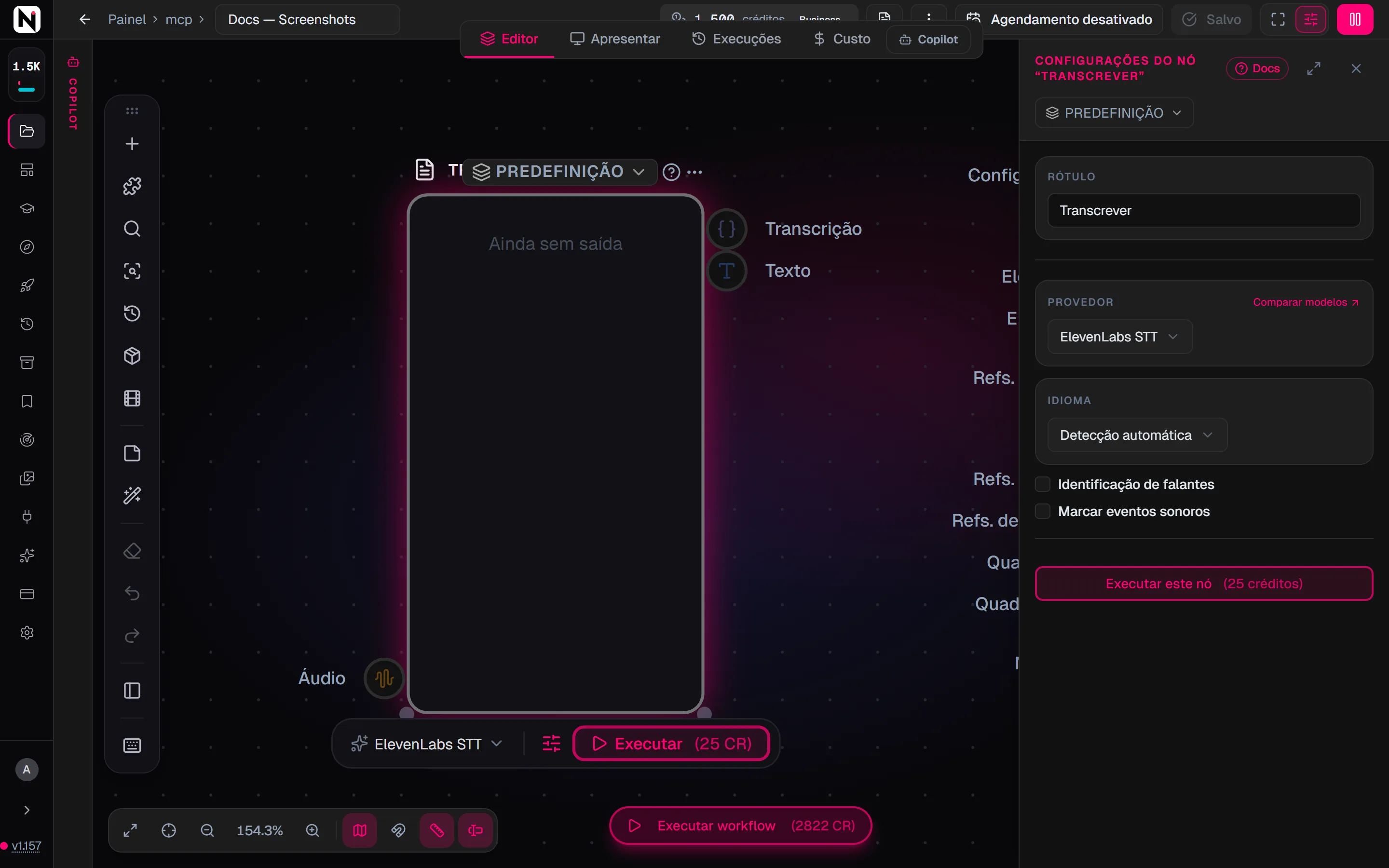Click the undo arrow
The image size is (1389, 868).
pos(132,593)
